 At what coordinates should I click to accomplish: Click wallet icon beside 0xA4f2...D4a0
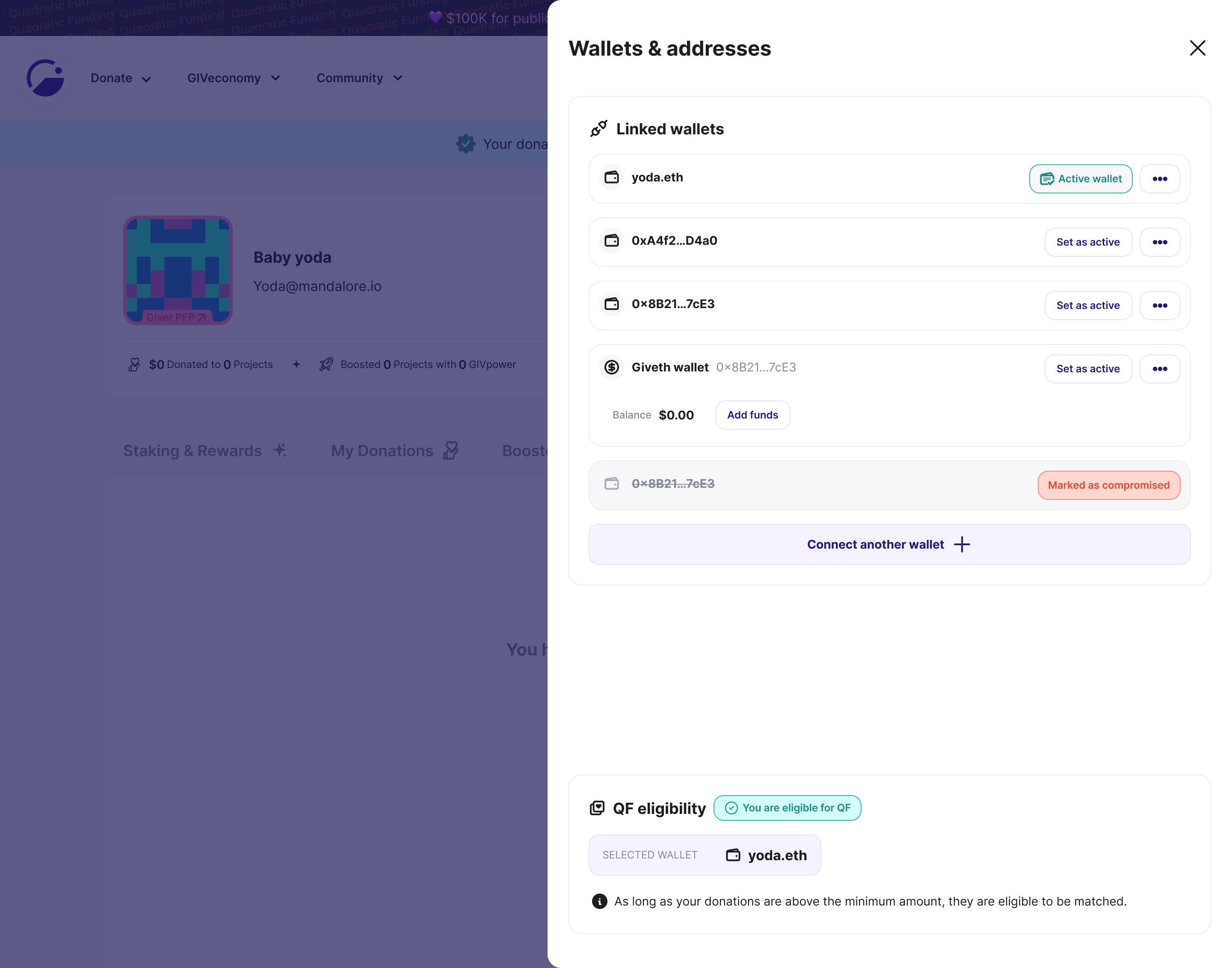pyautogui.click(x=612, y=241)
